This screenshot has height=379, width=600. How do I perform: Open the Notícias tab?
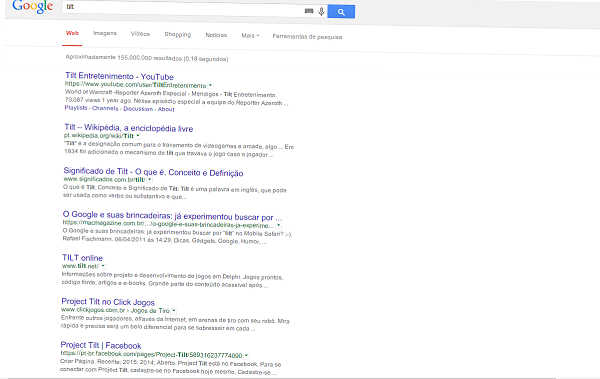(x=216, y=35)
